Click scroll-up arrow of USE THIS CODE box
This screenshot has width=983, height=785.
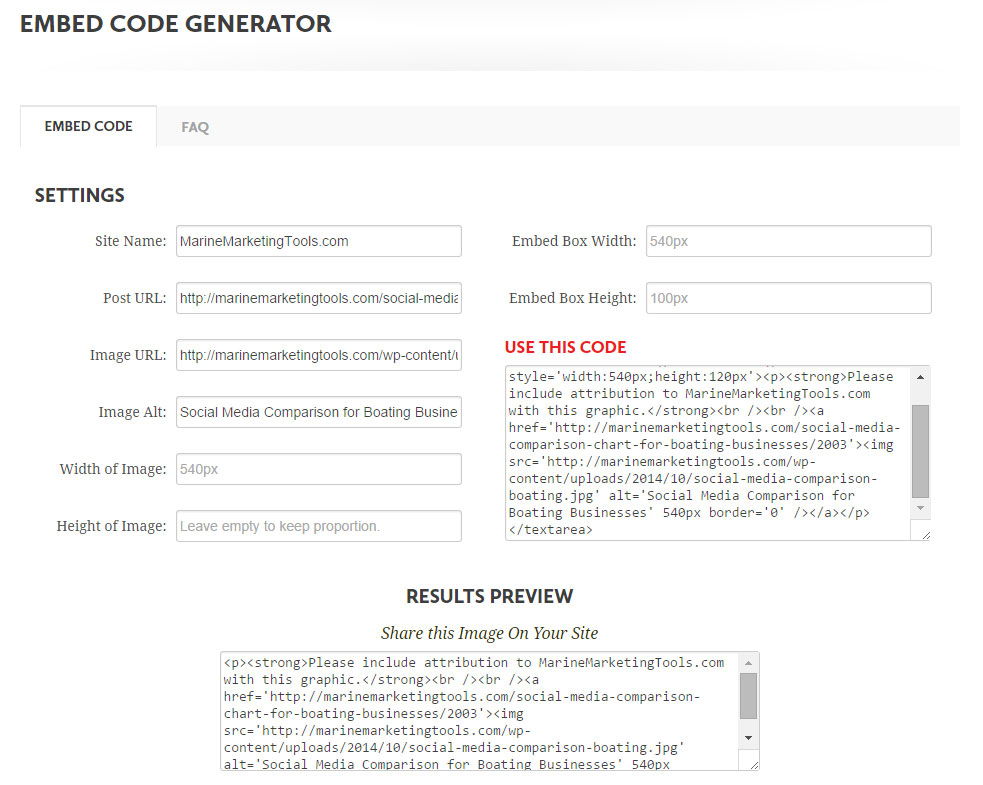[920, 377]
